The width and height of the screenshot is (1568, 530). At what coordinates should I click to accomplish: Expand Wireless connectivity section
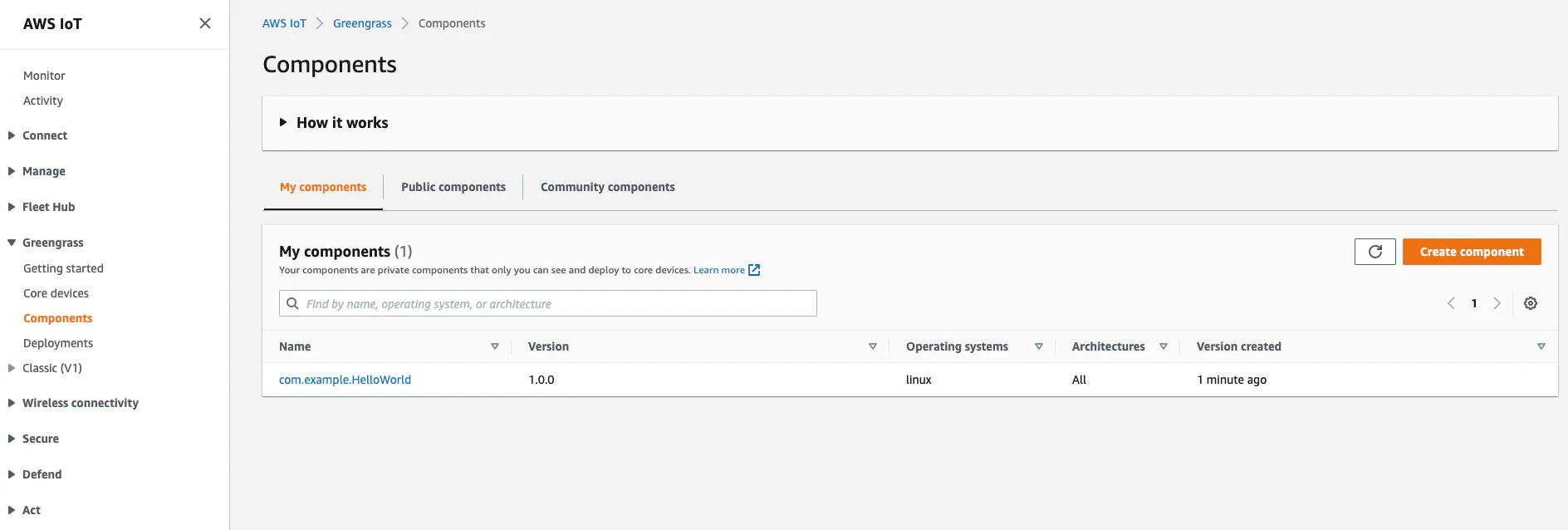tap(12, 403)
